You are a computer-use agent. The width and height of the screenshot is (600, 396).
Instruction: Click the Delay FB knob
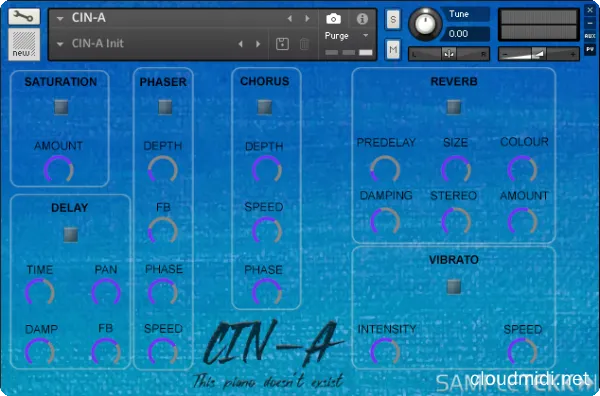pyautogui.click(x=106, y=352)
